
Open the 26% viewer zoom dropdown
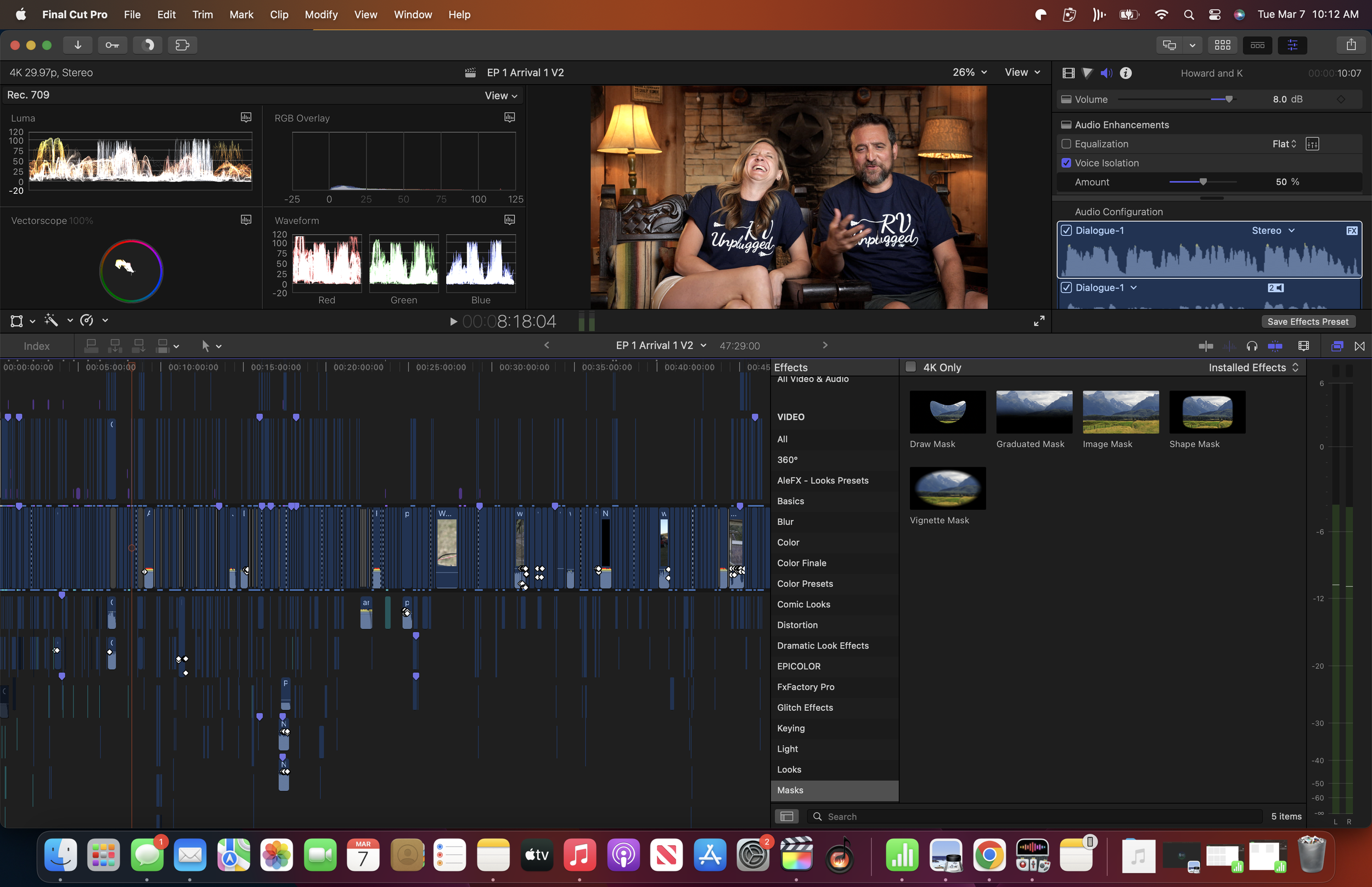click(x=970, y=72)
